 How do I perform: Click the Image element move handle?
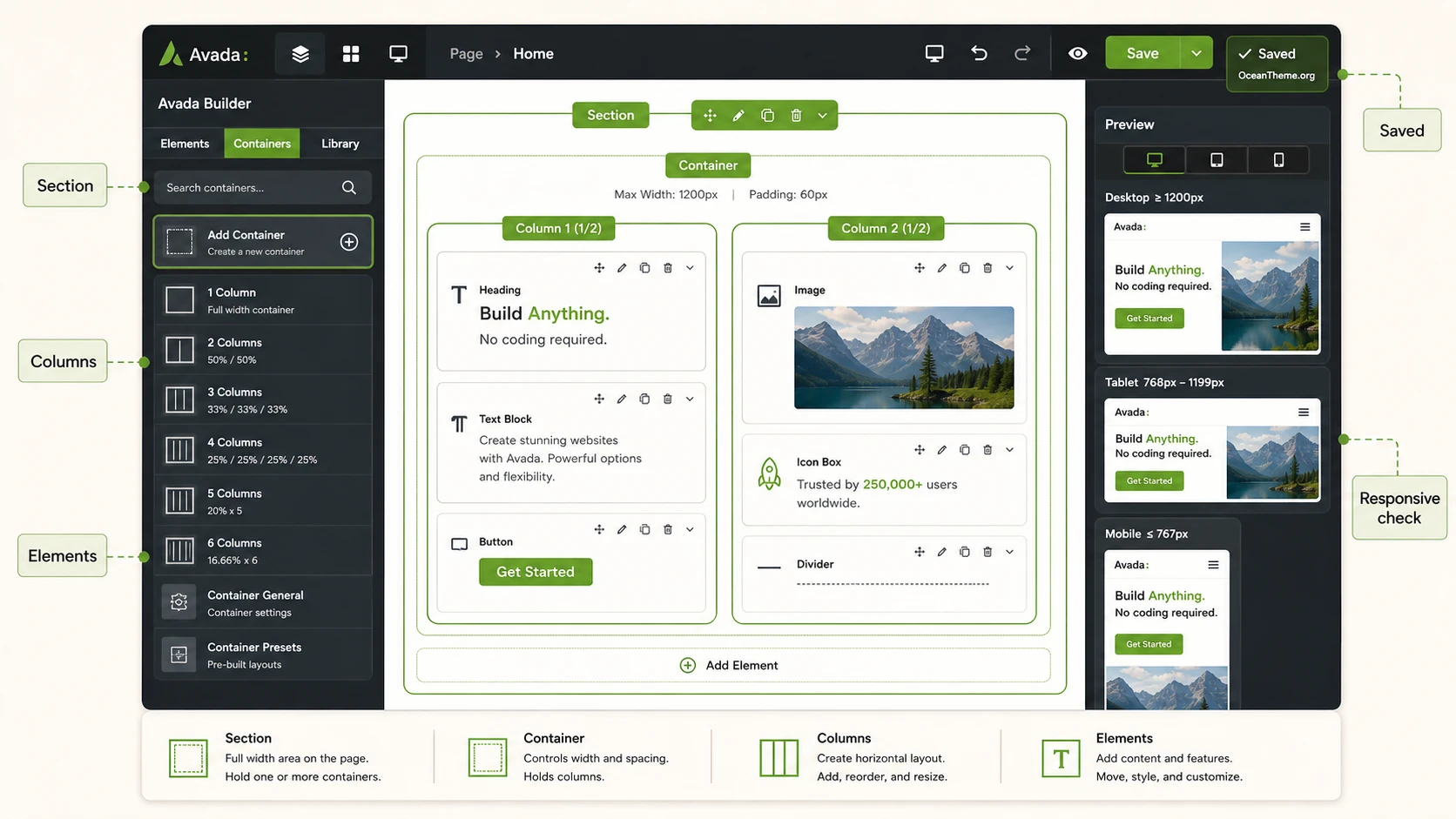coord(920,268)
